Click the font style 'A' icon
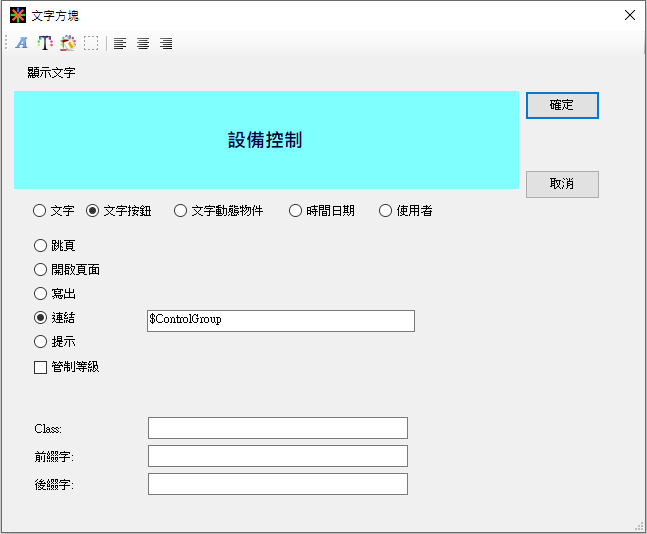 [21, 43]
